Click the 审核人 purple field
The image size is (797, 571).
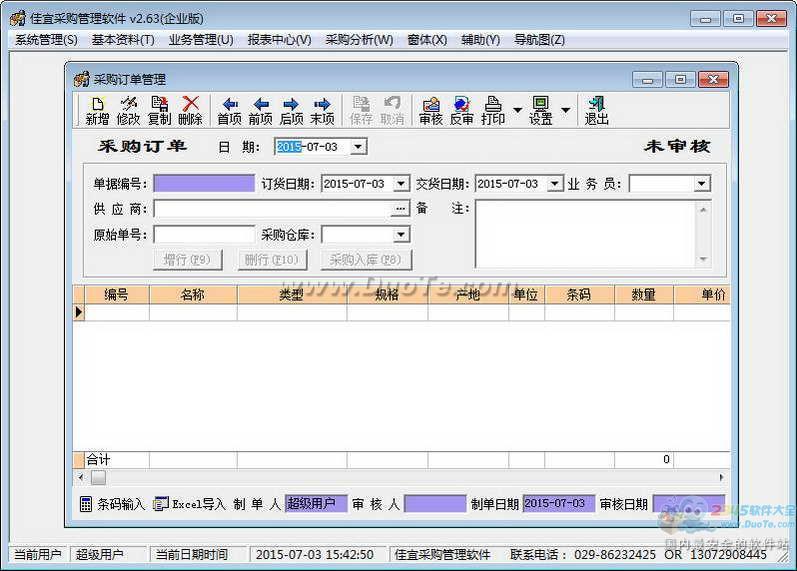pyautogui.click(x=435, y=504)
